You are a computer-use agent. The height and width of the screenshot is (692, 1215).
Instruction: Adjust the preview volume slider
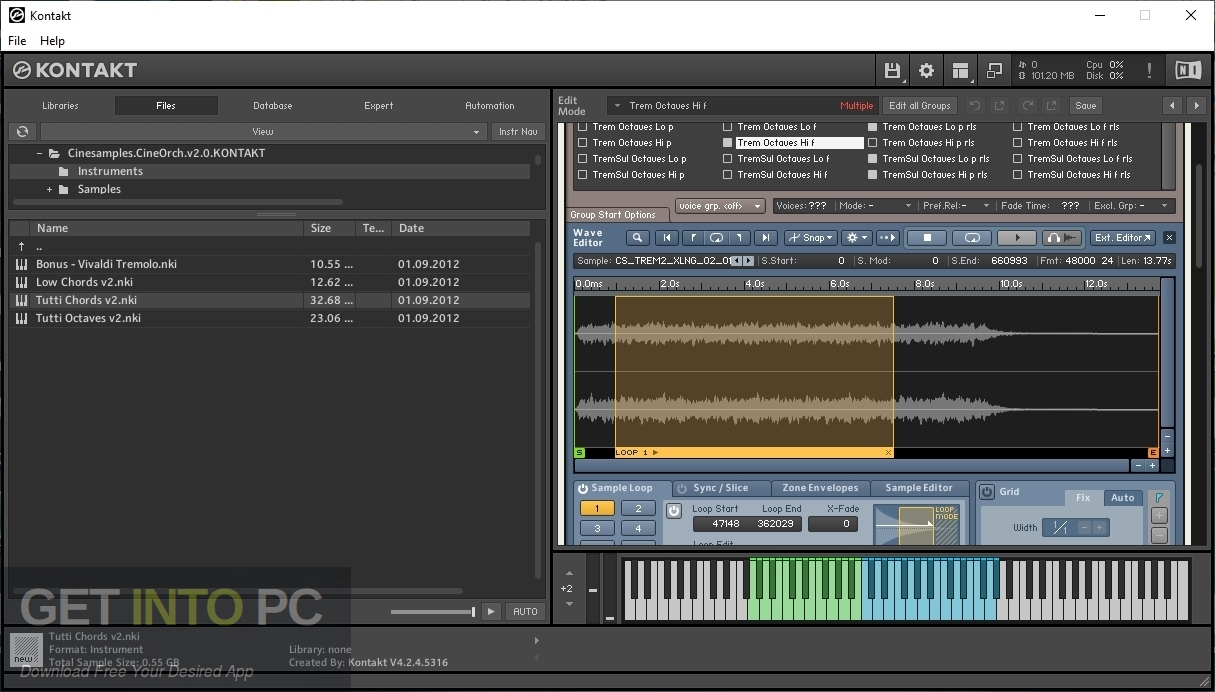433,611
